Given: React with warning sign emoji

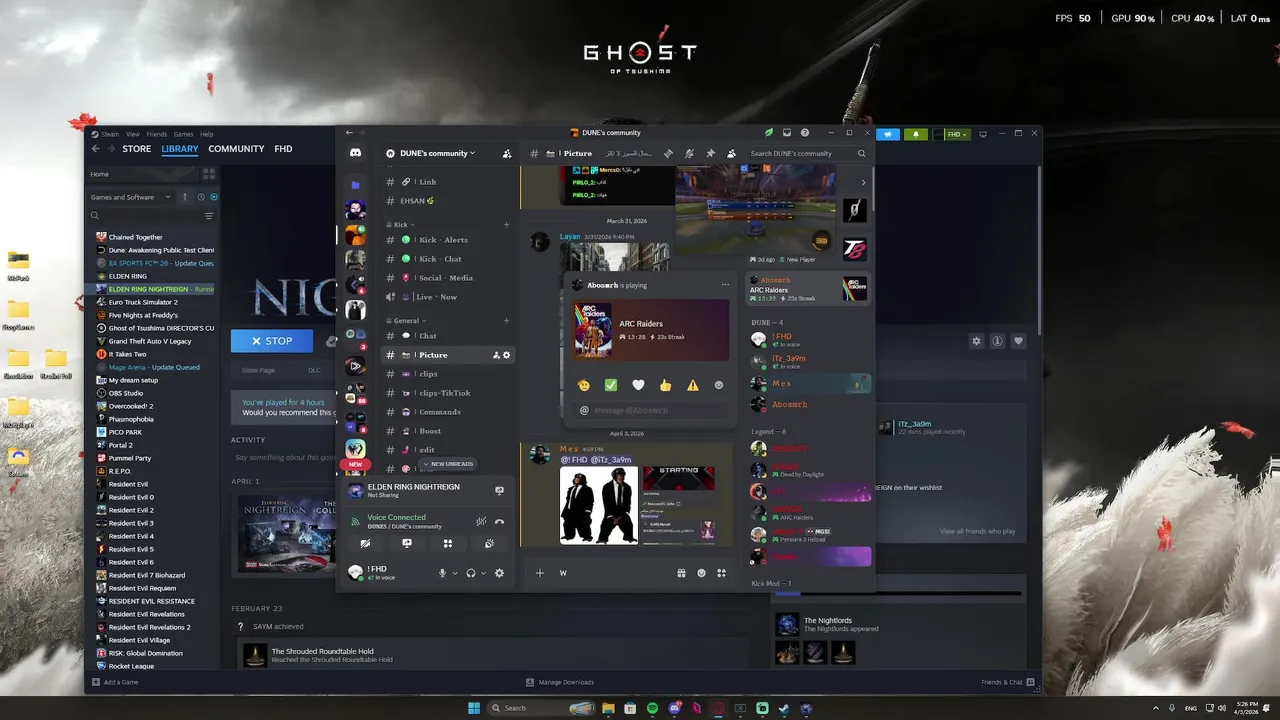Looking at the screenshot, I should [692, 385].
